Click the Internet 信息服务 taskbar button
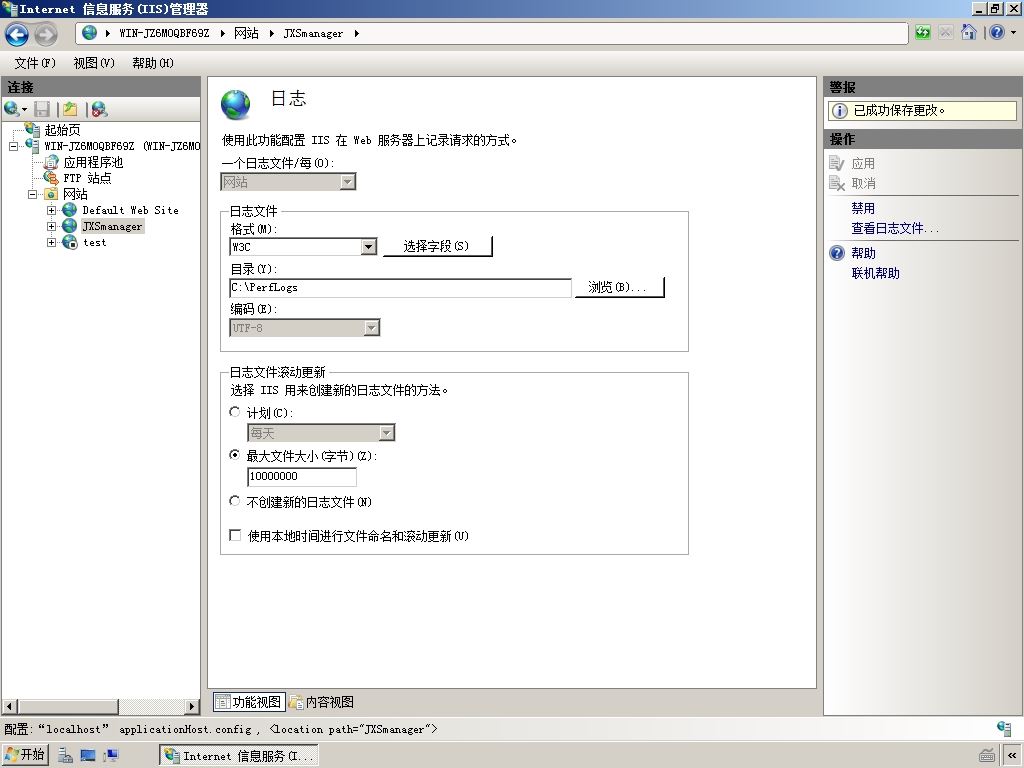The height and width of the screenshot is (768, 1024). tap(239, 756)
